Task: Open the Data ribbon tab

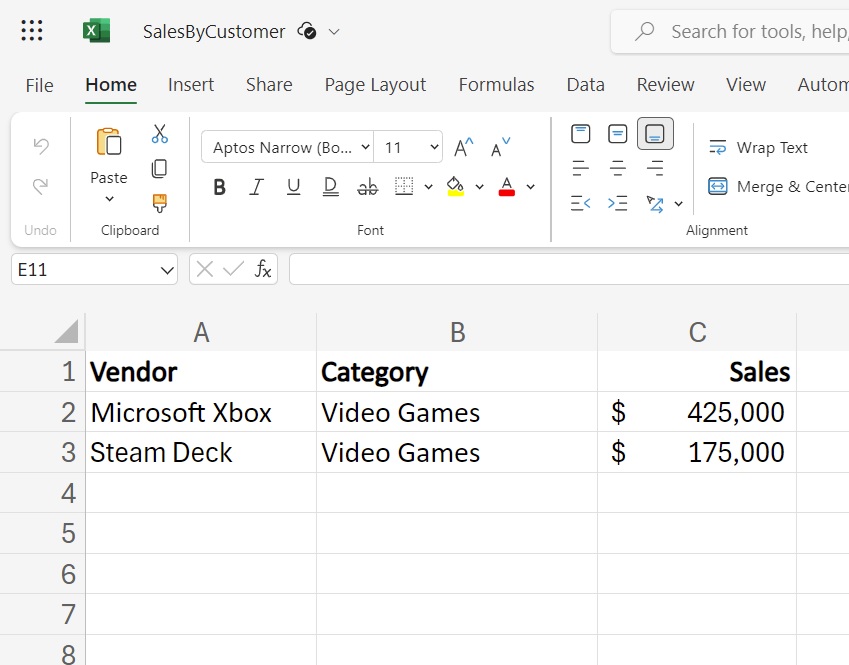Action: [585, 85]
